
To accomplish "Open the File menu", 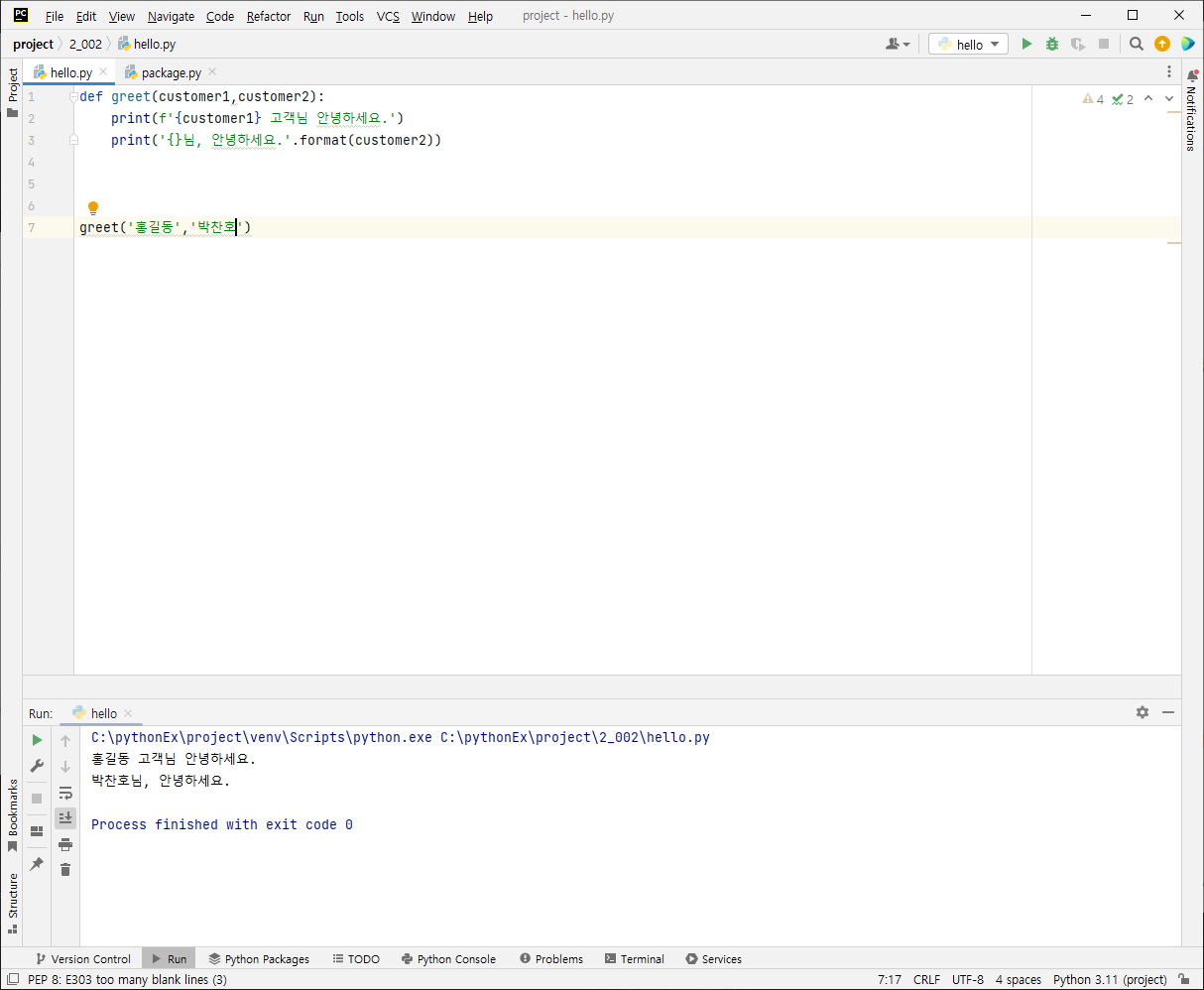I will coord(55,16).
